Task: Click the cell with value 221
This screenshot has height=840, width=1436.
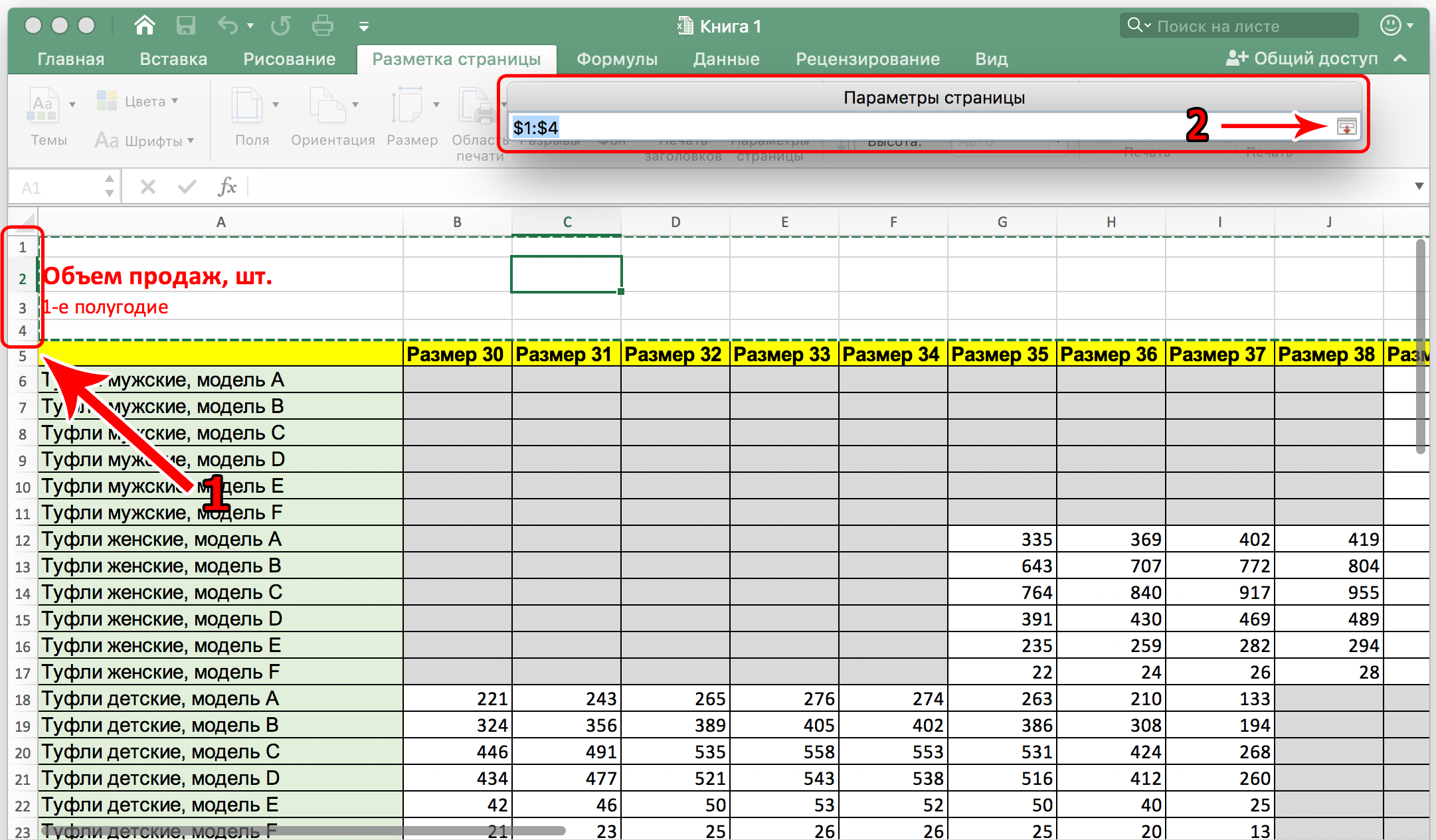Action: pyautogui.click(x=457, y=699)
